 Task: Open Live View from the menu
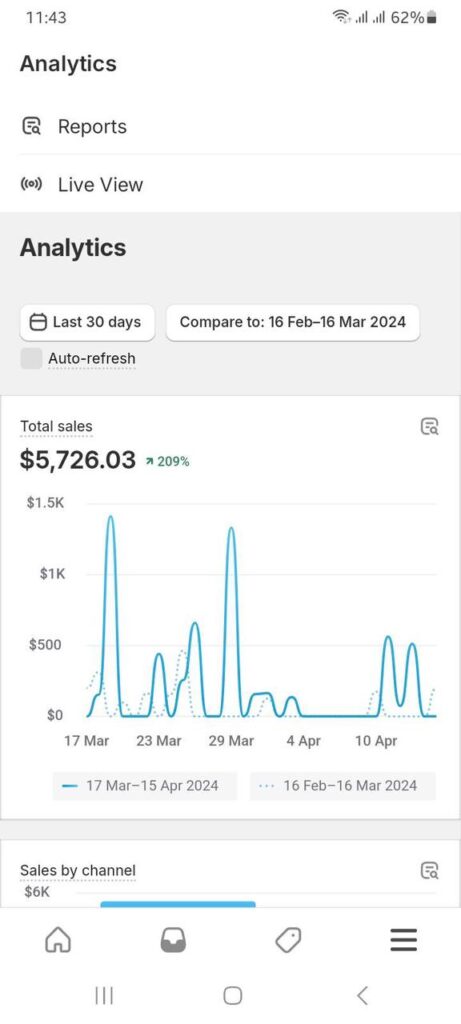(230, 184)
